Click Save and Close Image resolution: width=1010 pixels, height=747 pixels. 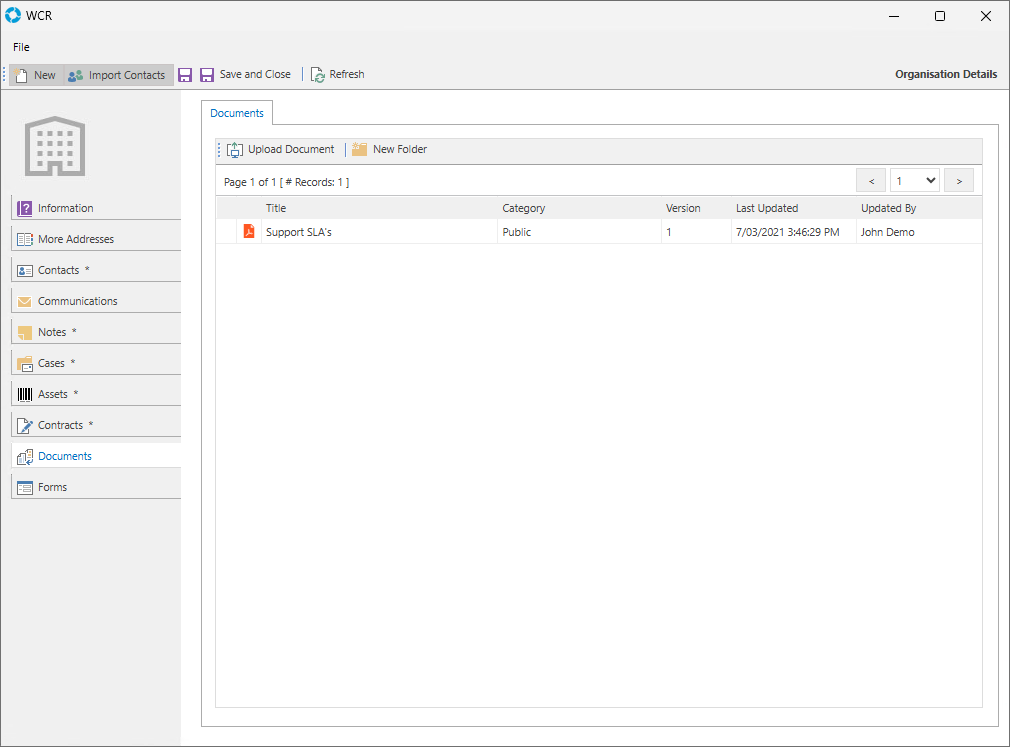click(x=246, y=75)
